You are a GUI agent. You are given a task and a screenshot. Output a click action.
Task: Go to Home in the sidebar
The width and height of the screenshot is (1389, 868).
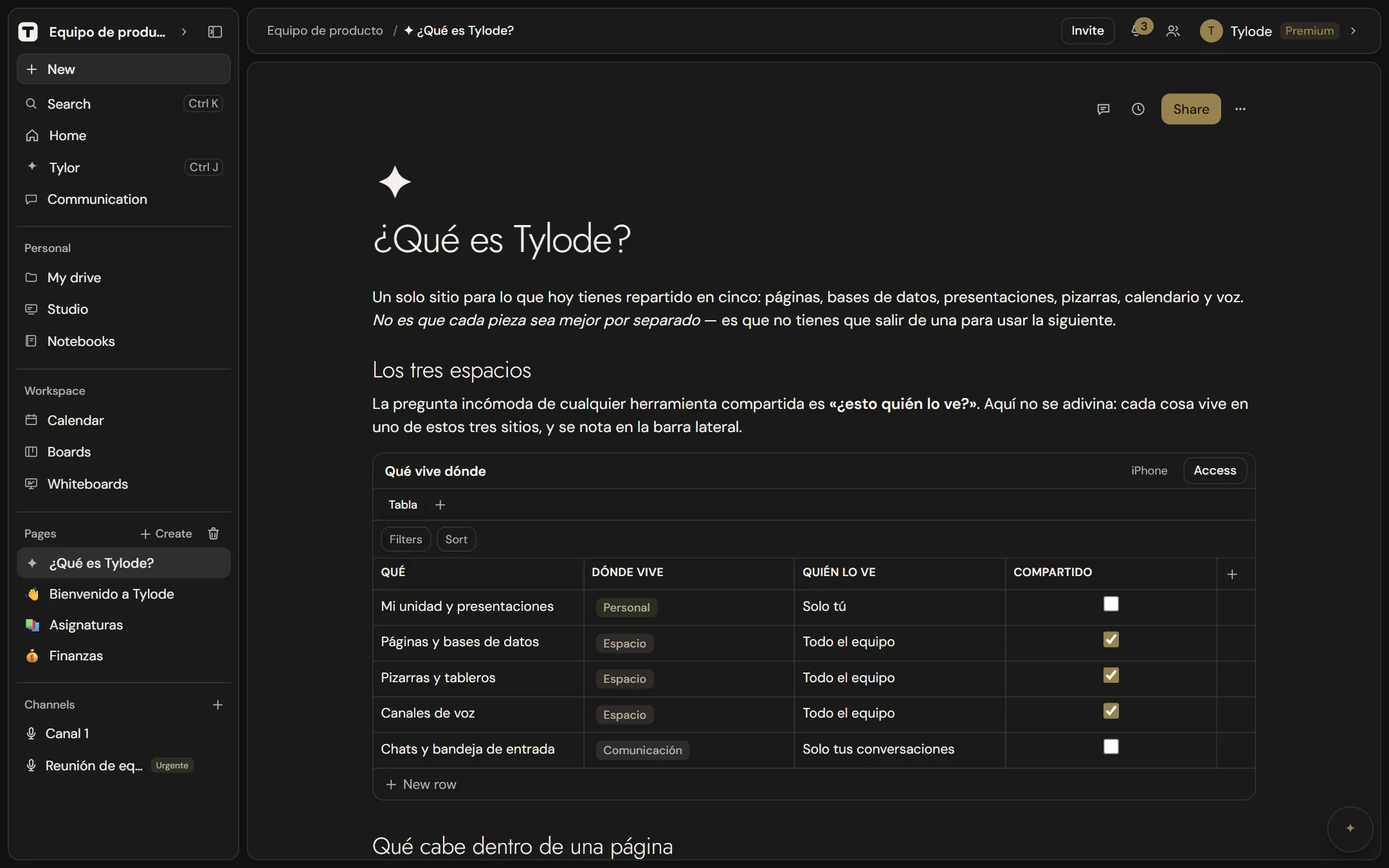[123, 136]
